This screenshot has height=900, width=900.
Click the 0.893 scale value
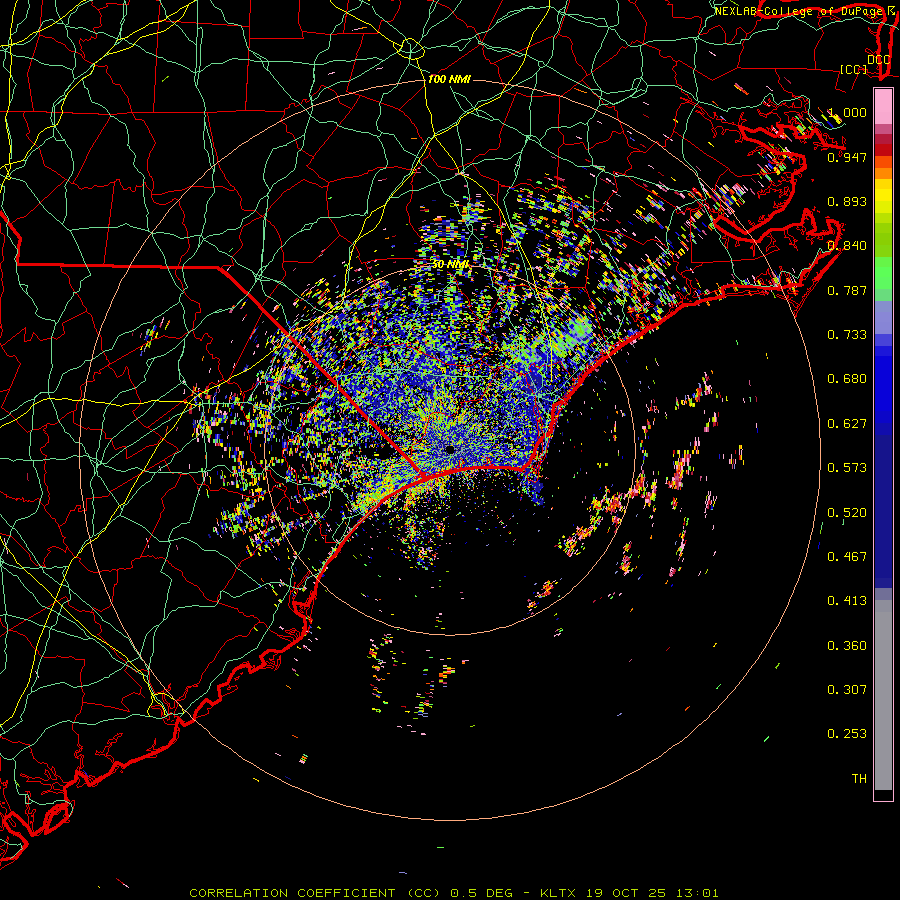pos(847,201)
